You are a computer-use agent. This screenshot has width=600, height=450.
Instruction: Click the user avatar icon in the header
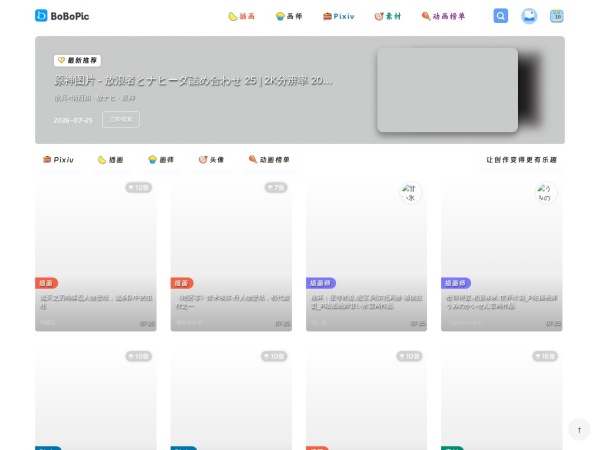coord(529,16)
